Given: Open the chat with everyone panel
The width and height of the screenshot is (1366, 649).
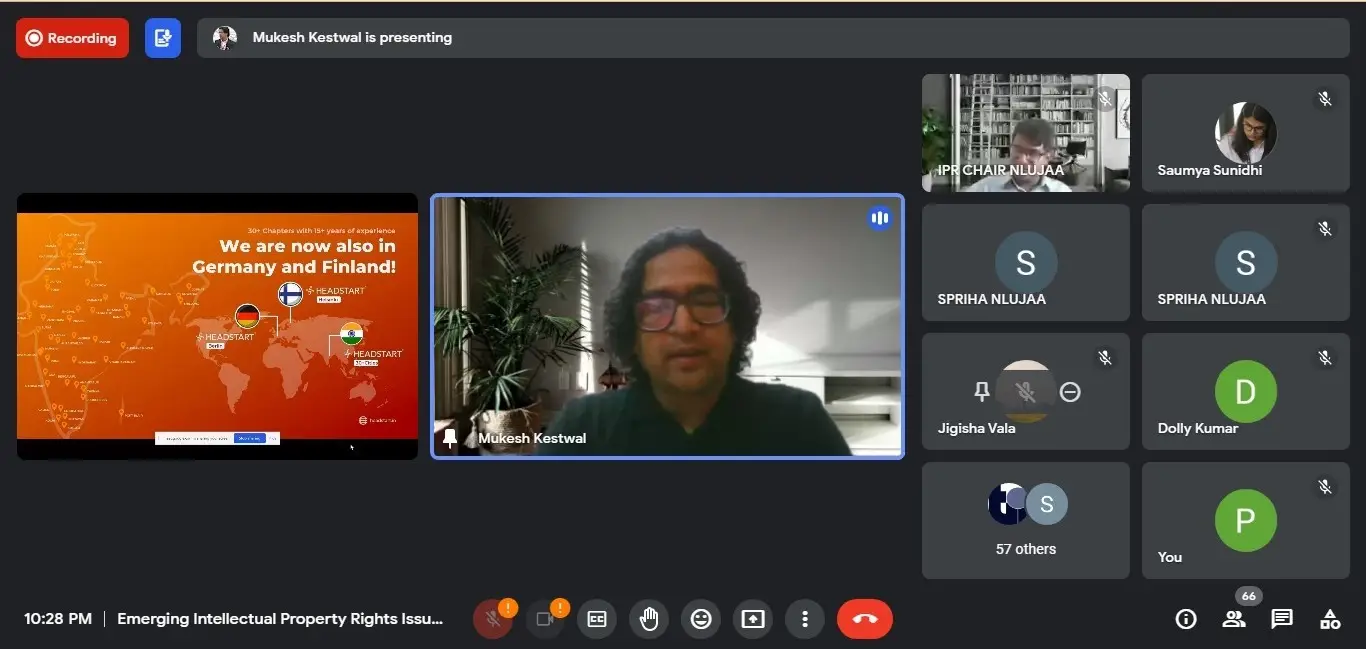Looking at the screenshot, I should (x=1282, y=619).
